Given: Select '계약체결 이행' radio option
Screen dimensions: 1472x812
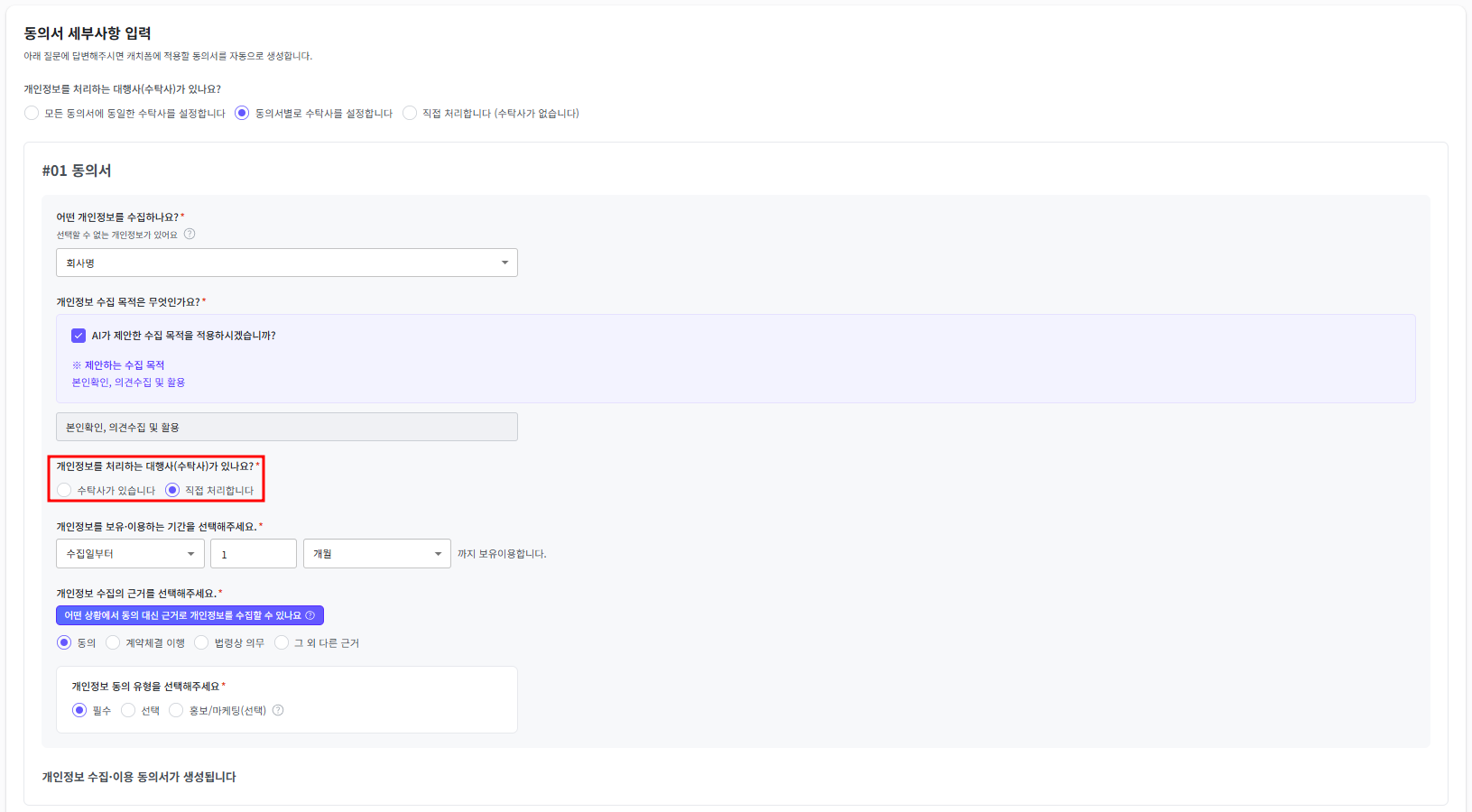Looking at the screenshot, I should [x=113, y=642].
